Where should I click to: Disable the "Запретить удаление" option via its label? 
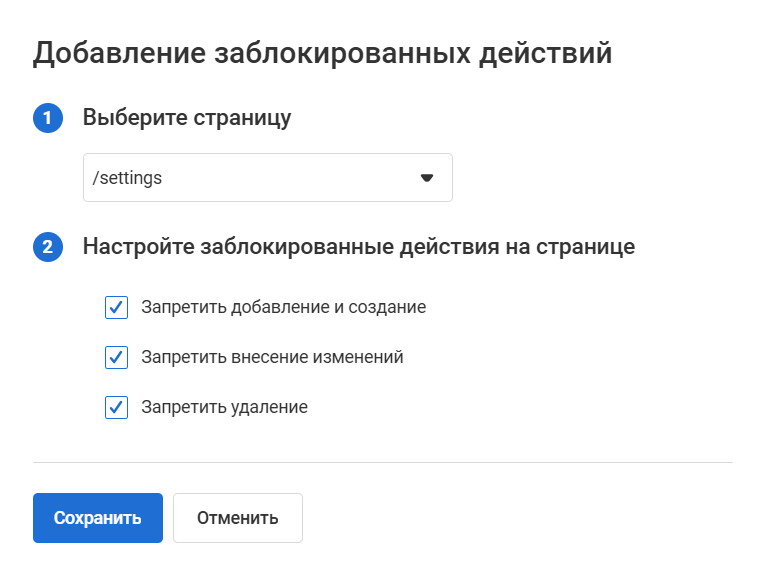(224, 407)
